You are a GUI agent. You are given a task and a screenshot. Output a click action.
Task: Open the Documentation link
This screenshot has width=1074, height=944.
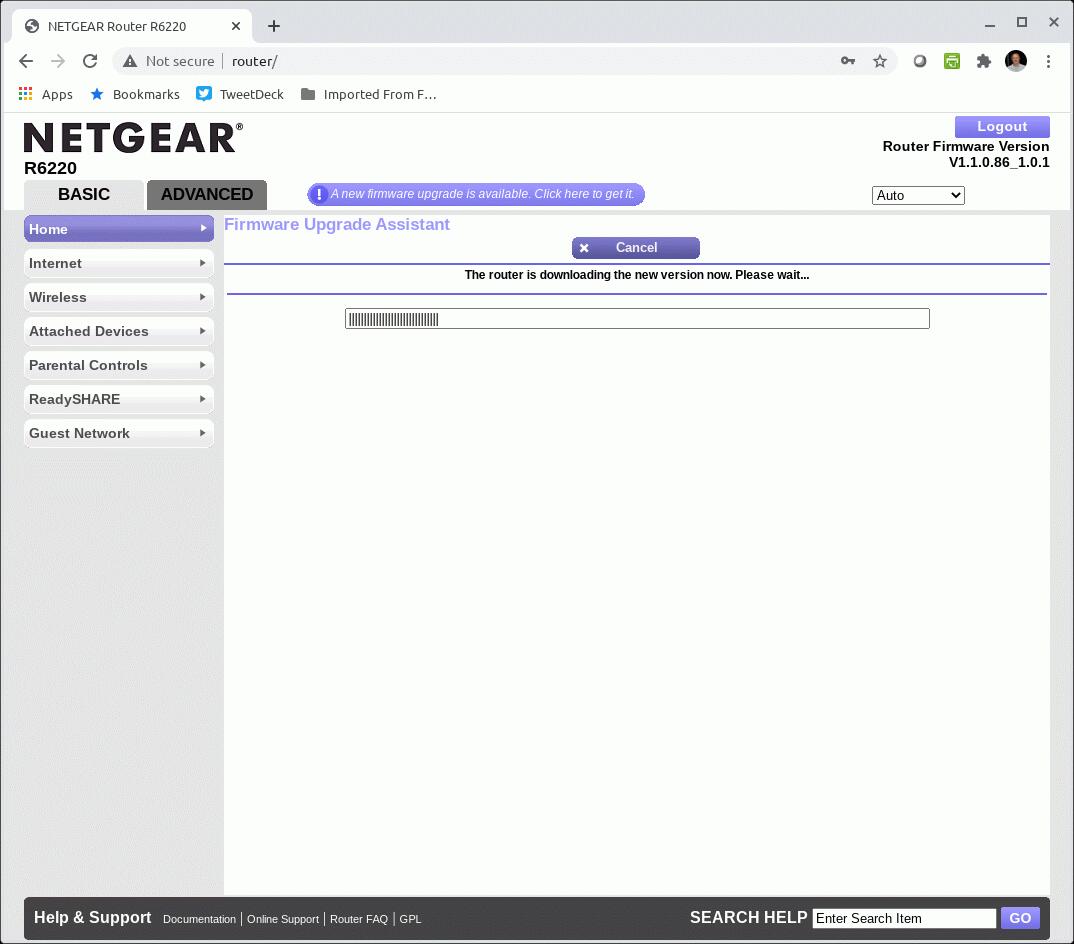[x=199, y=919]
